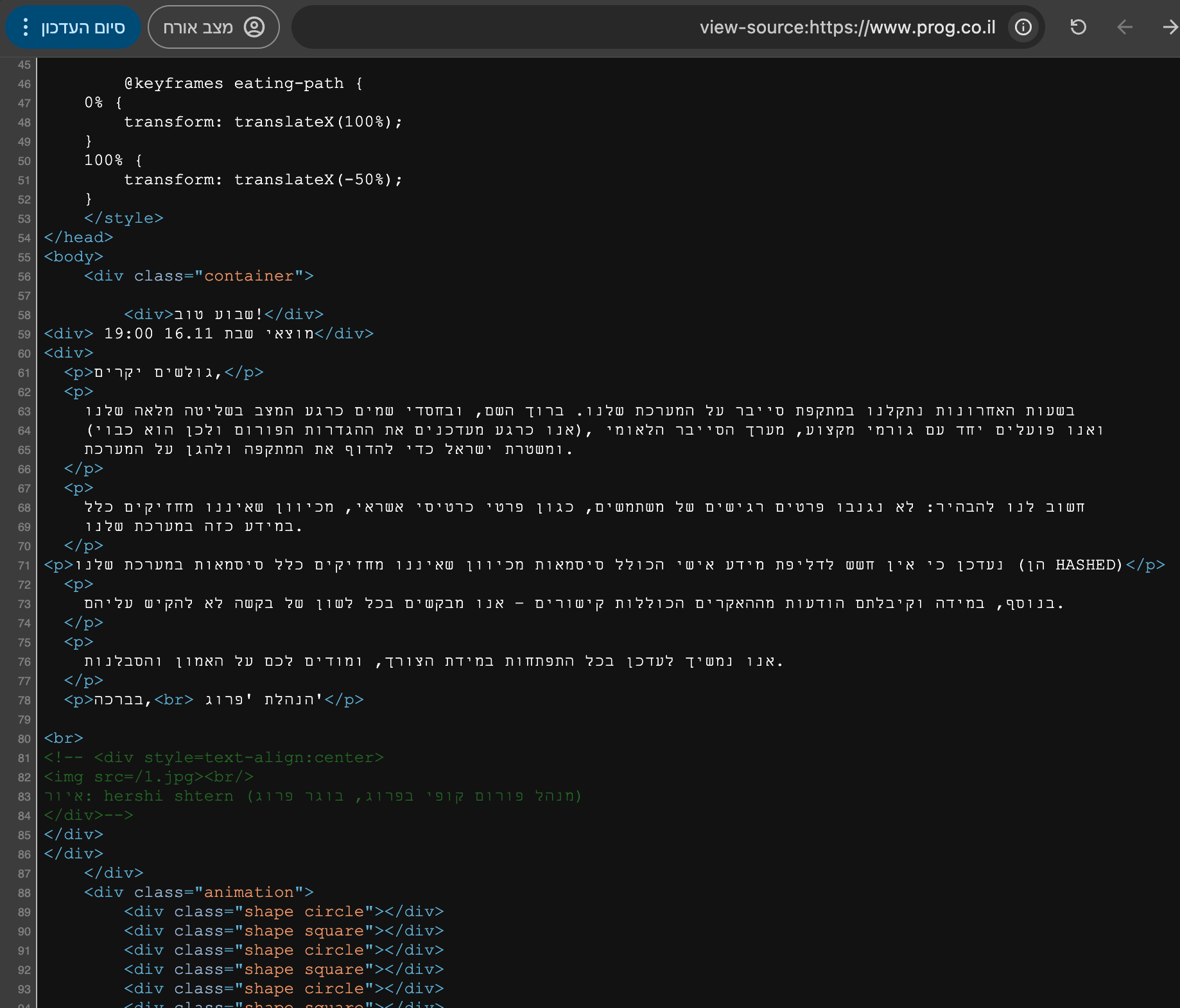Click commented '<img src=/1.jpg><br/>' line

[148, 777]
